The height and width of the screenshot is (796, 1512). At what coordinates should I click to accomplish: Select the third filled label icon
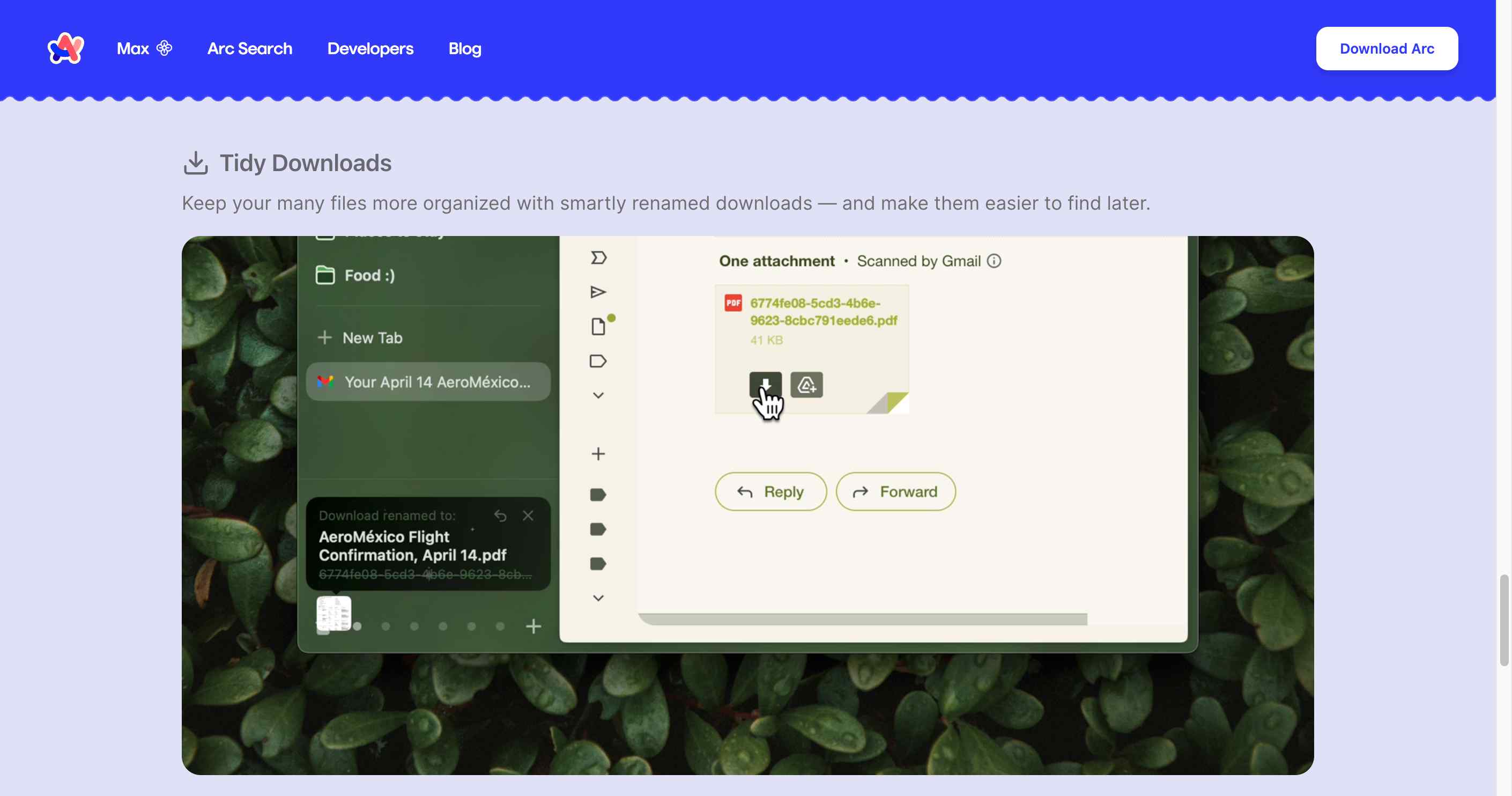click(598, 564)
